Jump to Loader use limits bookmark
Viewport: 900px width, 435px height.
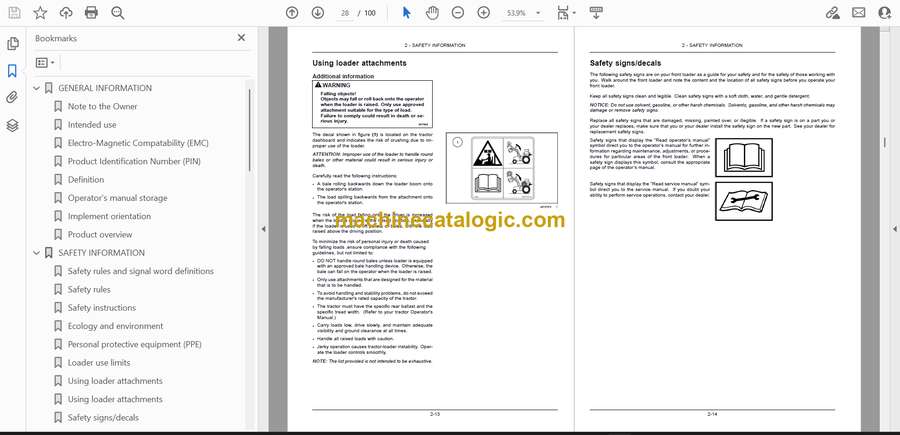pyautogui.click(x=99, y=363)
